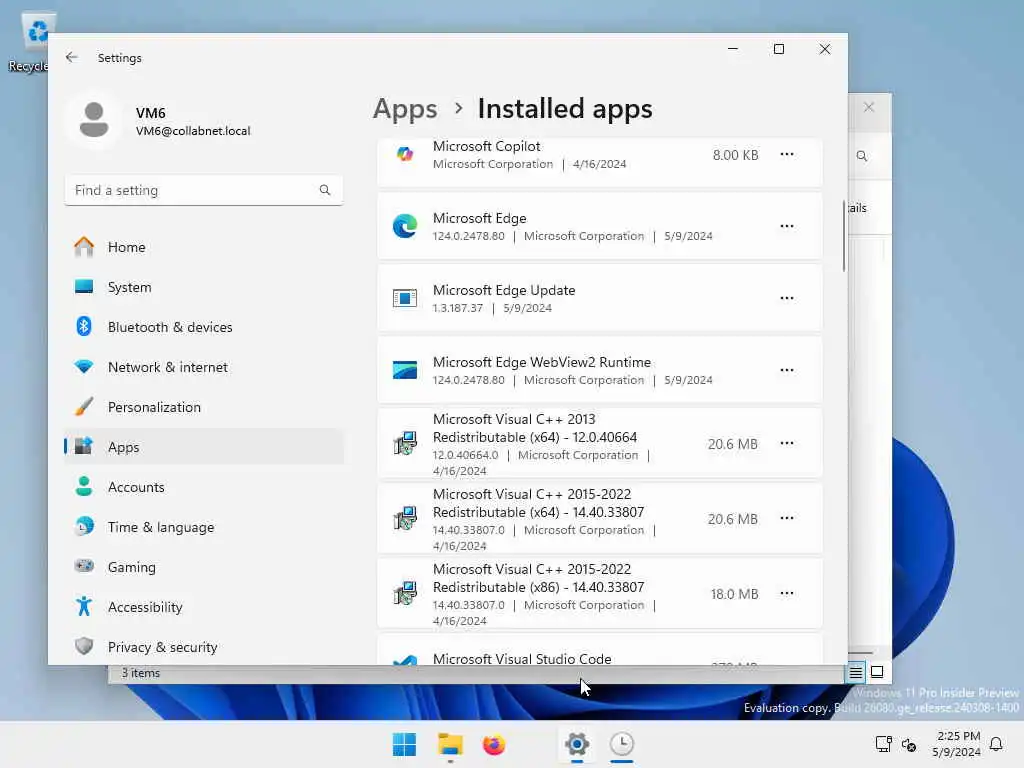Click the search icon in the background window
Screen dimensions: 1024x768
click(x=862, y=156)
